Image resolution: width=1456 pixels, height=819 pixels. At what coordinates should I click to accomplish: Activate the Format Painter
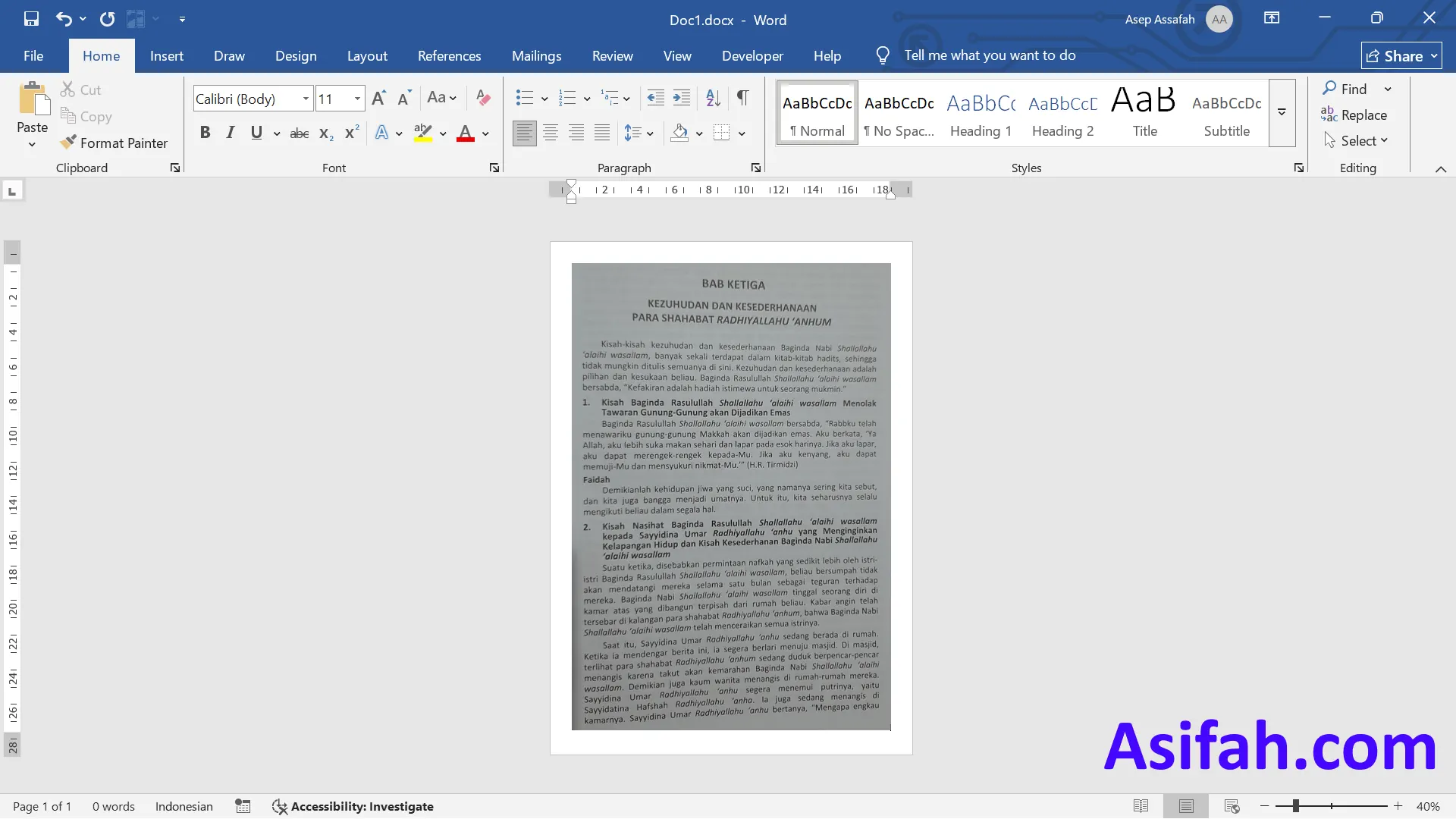tap(114, 143)
